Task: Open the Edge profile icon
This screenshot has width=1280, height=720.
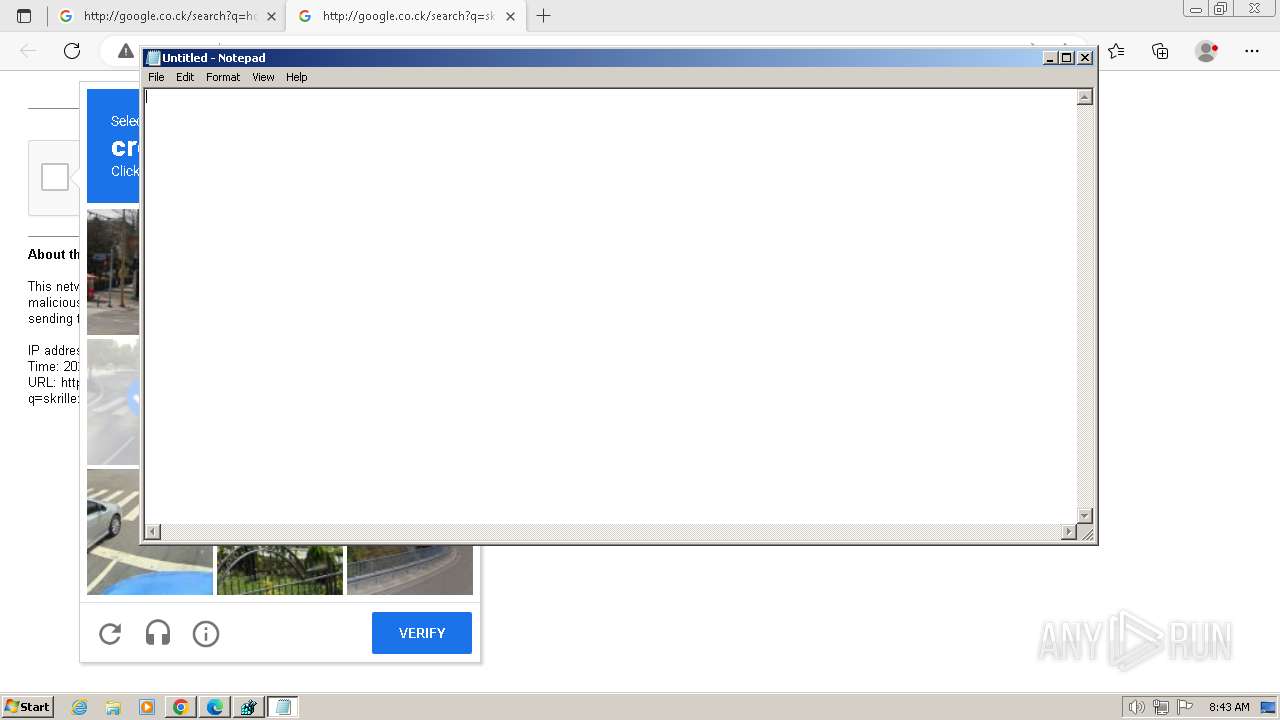Action: tap(1207, 51)
